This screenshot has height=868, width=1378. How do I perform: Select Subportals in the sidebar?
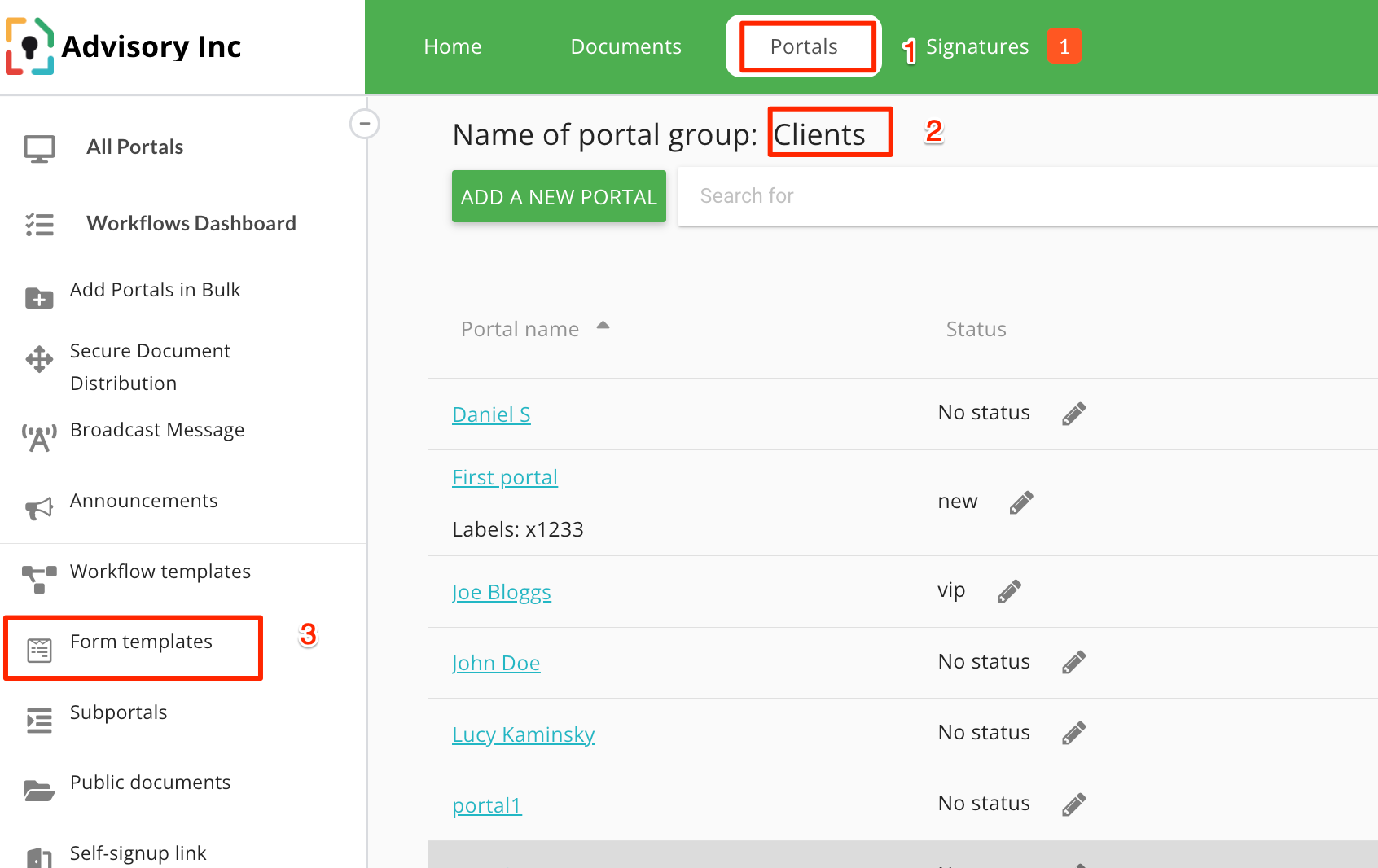tap(118, 712)
